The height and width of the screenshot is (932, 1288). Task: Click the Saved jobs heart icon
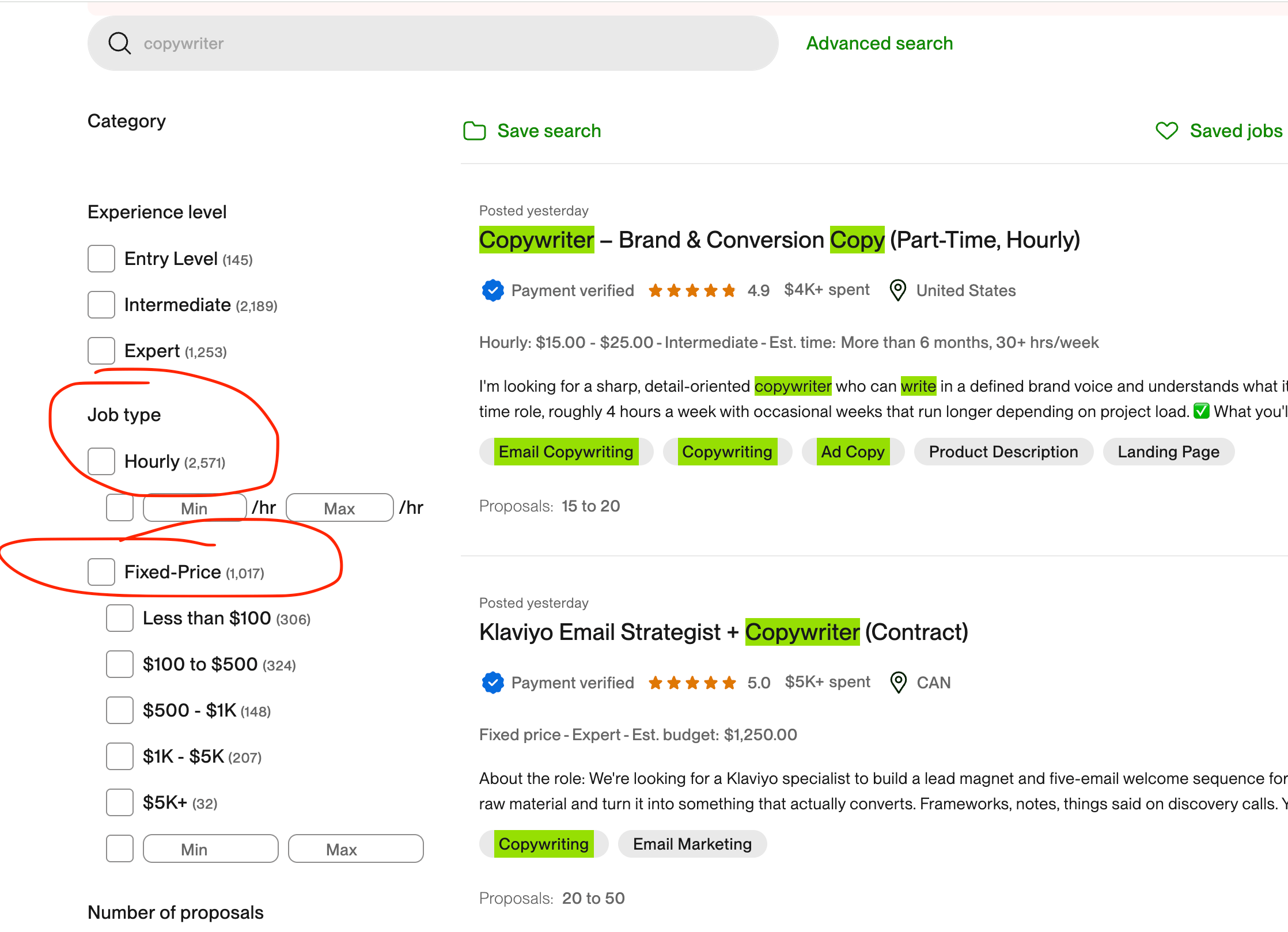coord(1167,131)
